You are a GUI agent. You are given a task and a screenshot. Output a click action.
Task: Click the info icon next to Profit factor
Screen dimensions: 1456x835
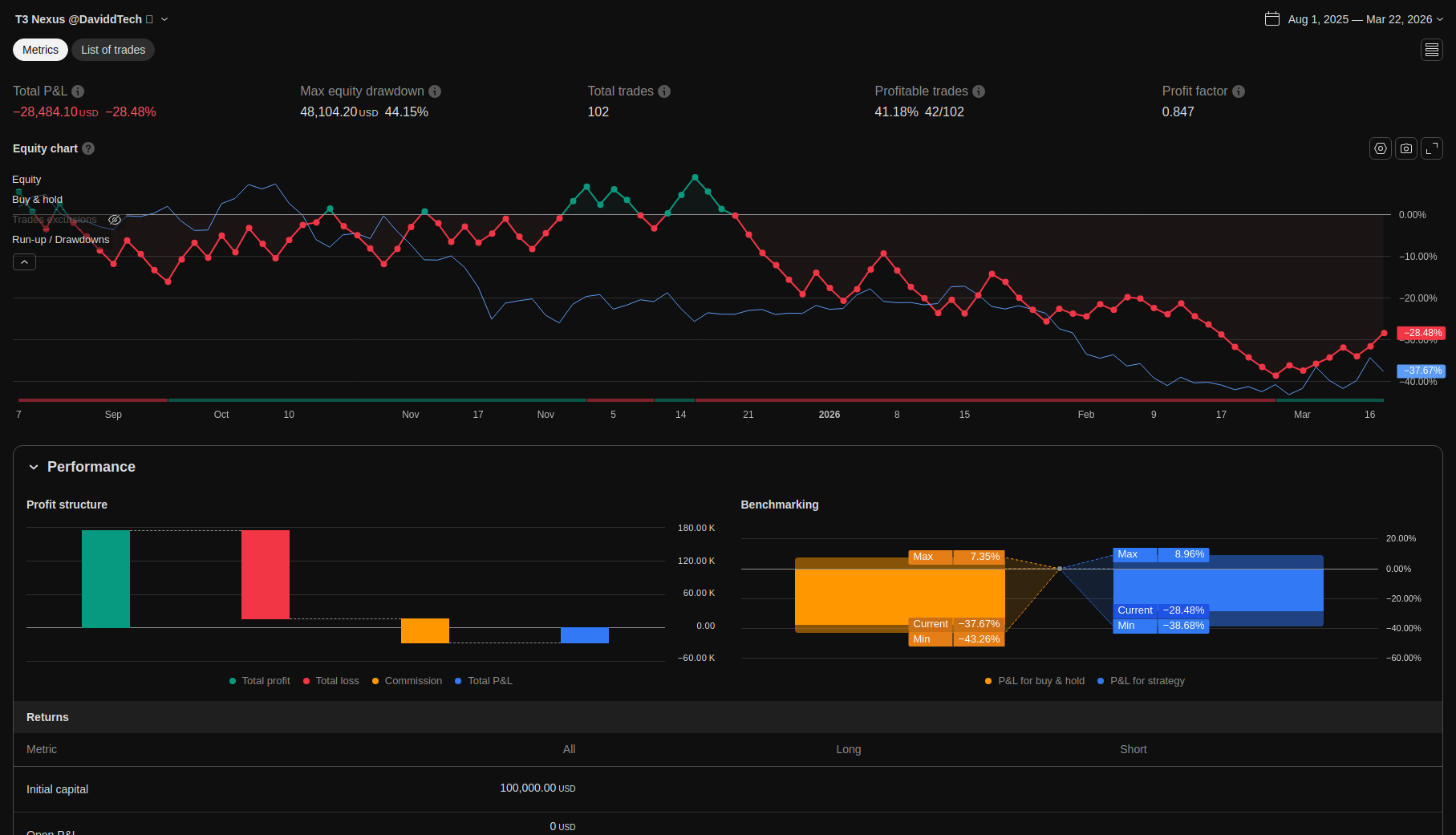1239,91
